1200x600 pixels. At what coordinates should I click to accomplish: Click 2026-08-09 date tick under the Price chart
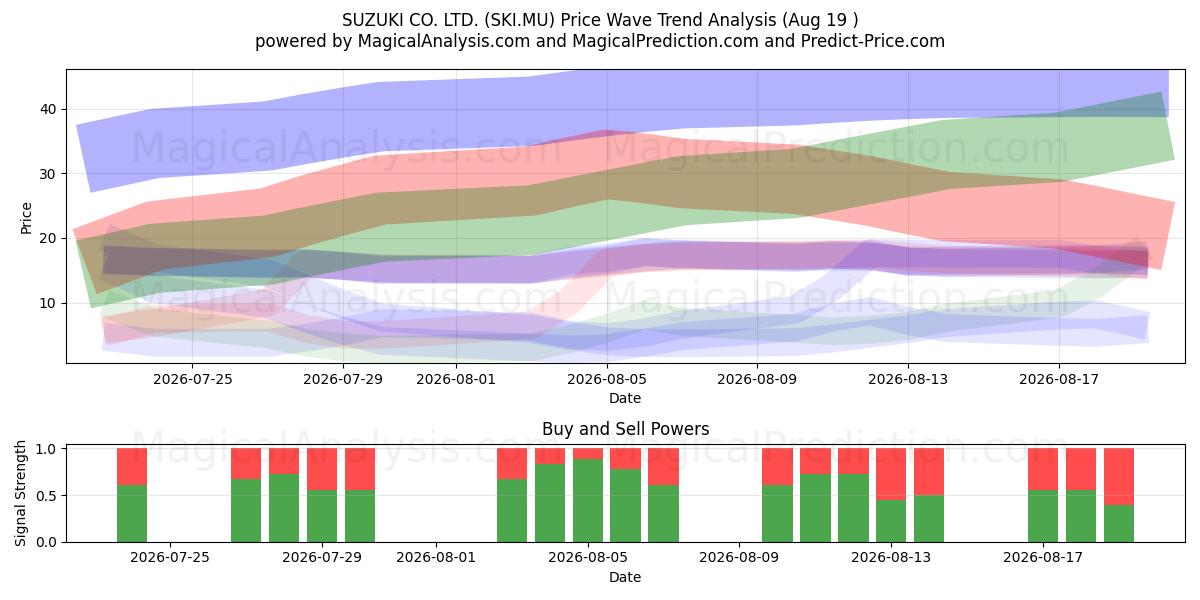coord(757,378)
